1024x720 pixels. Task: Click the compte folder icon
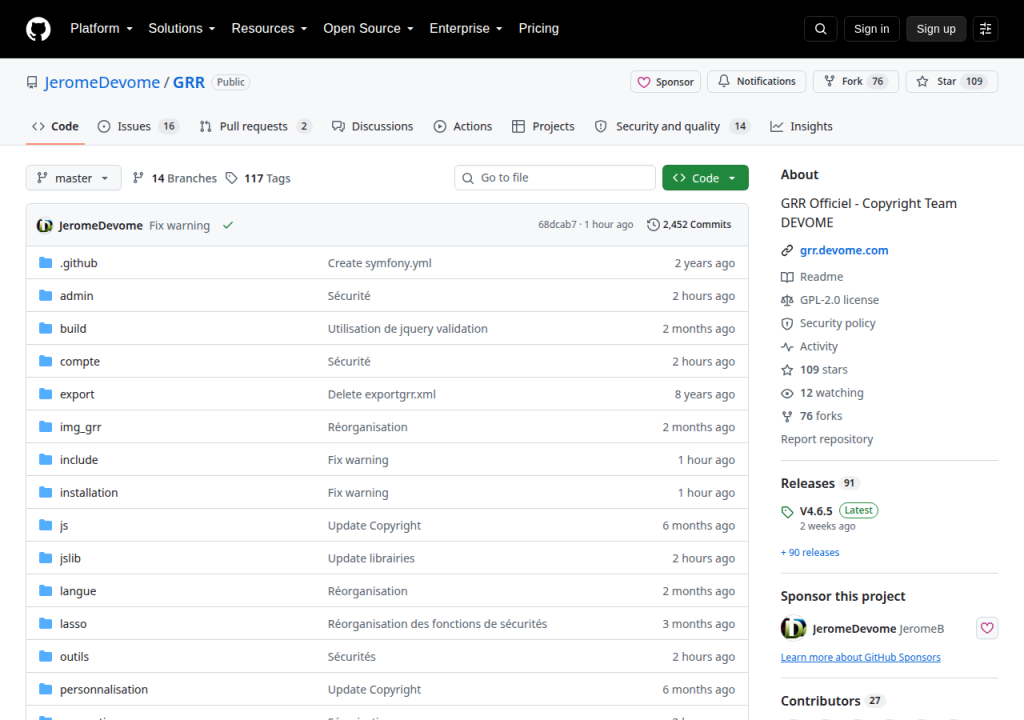pos(45,361)
